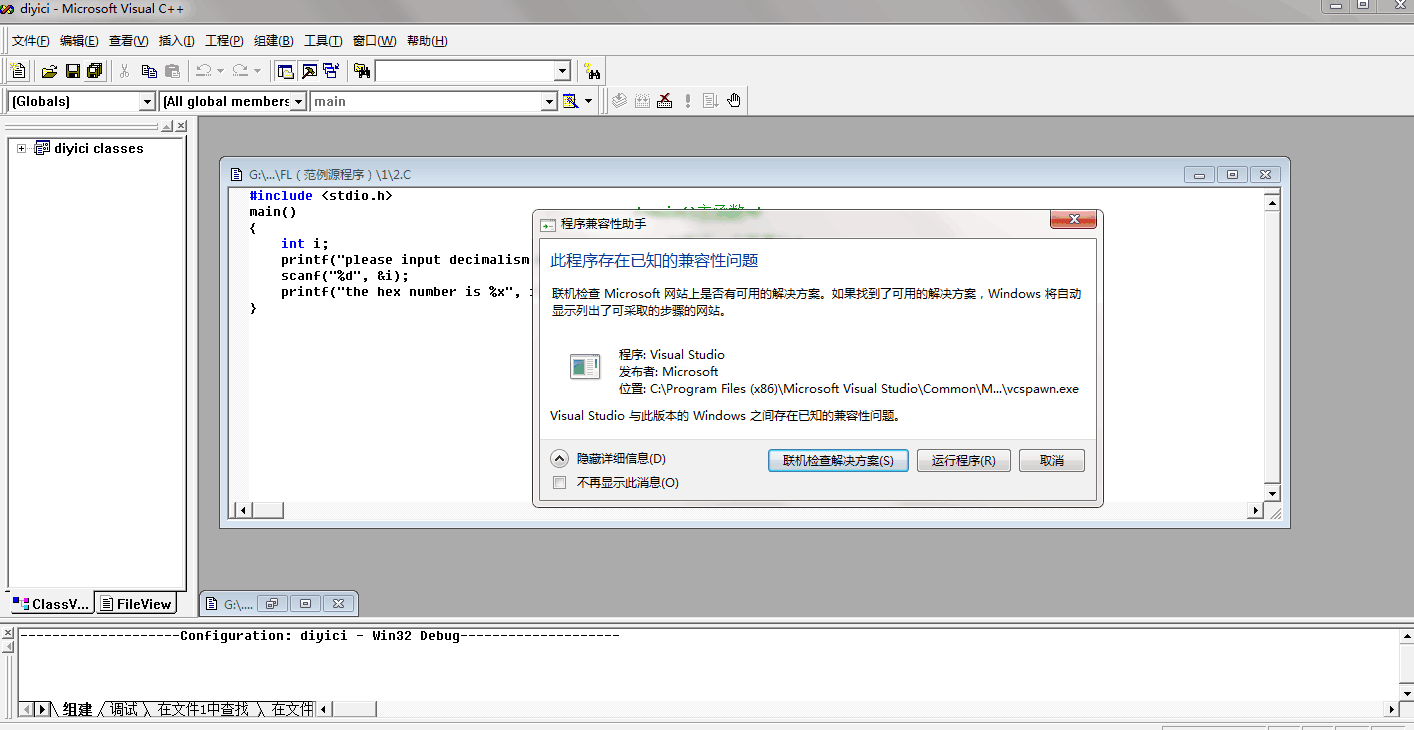1414x730 pixels.
Task: Click the #include <stdio.h> code line
Action: click(x=321, y=196)
